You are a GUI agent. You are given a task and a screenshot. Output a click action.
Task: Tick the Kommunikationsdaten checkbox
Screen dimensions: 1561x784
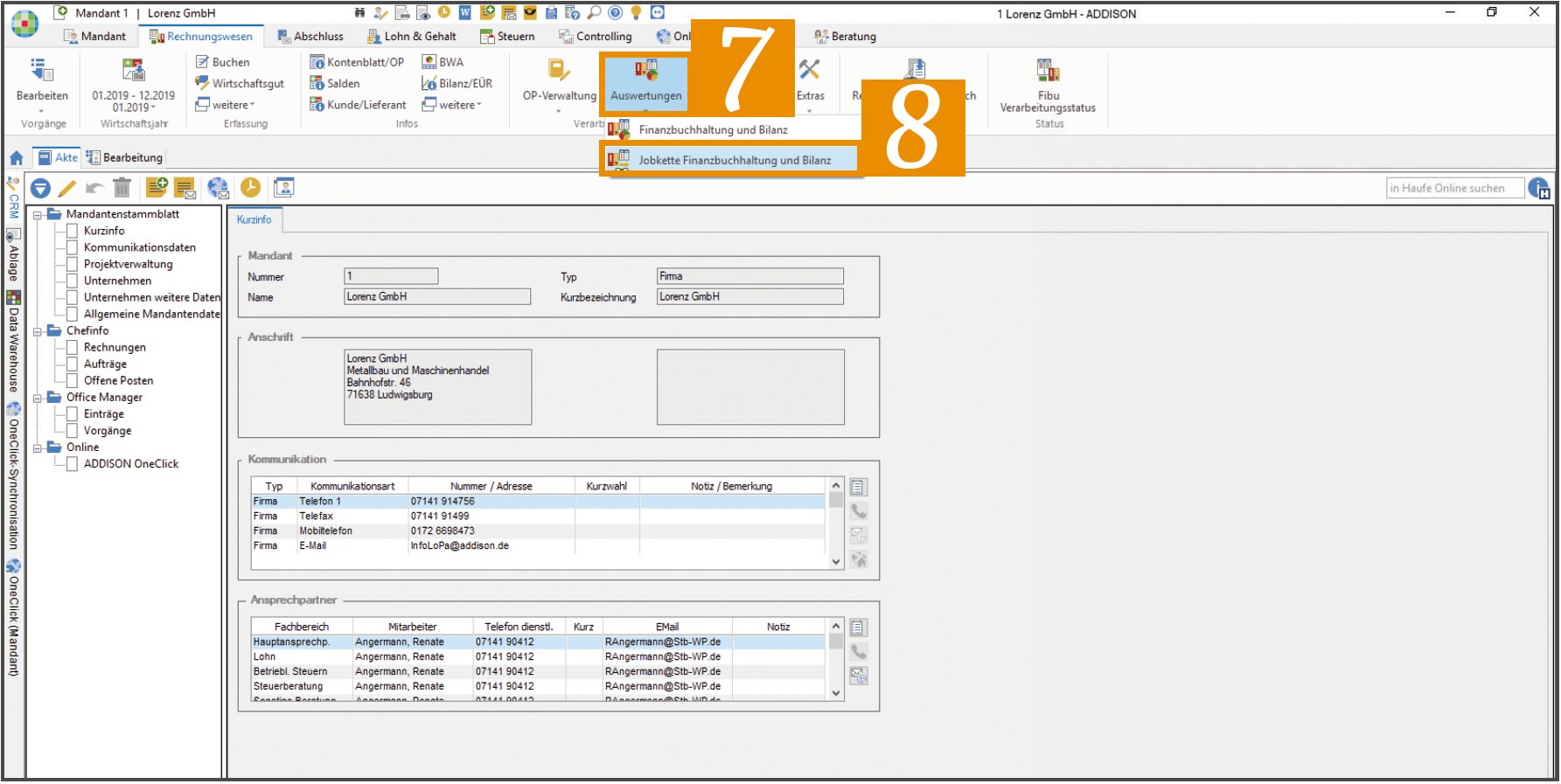73,247
